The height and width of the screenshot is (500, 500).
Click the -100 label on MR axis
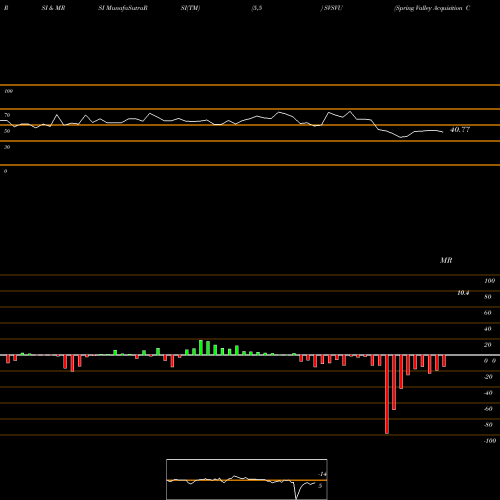[x=490, y=441]
